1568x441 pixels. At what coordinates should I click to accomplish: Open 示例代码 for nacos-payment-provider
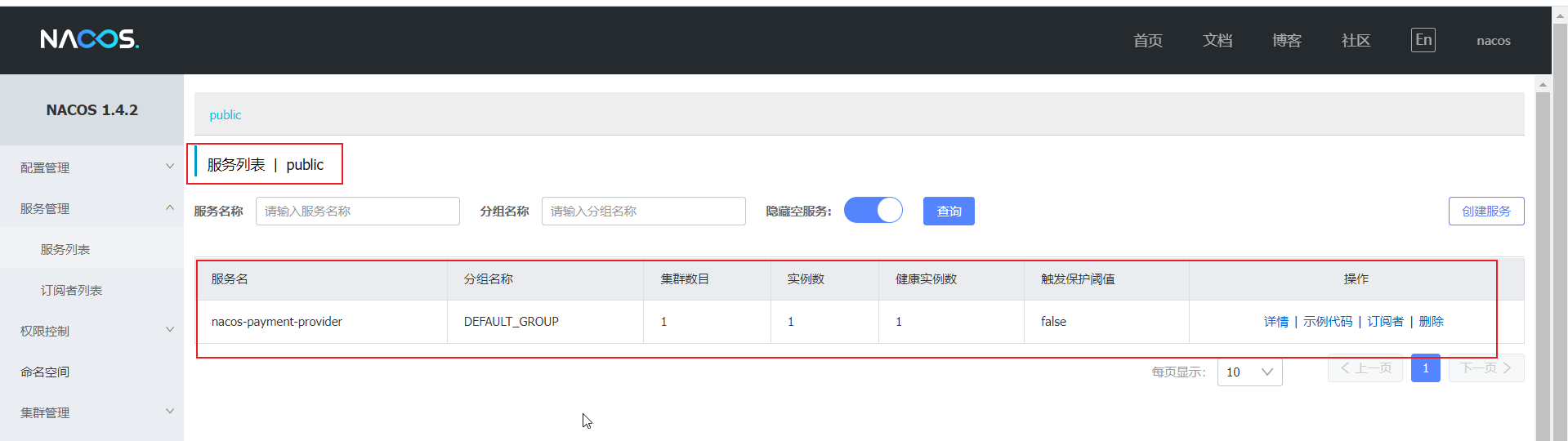(1328, 322)
